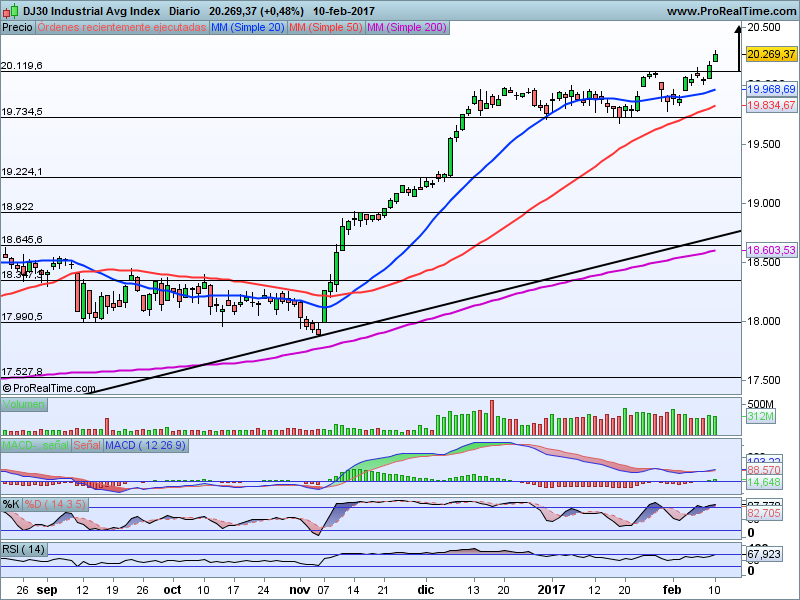Click the MACD histogram value 14,648

click(764, 482)
